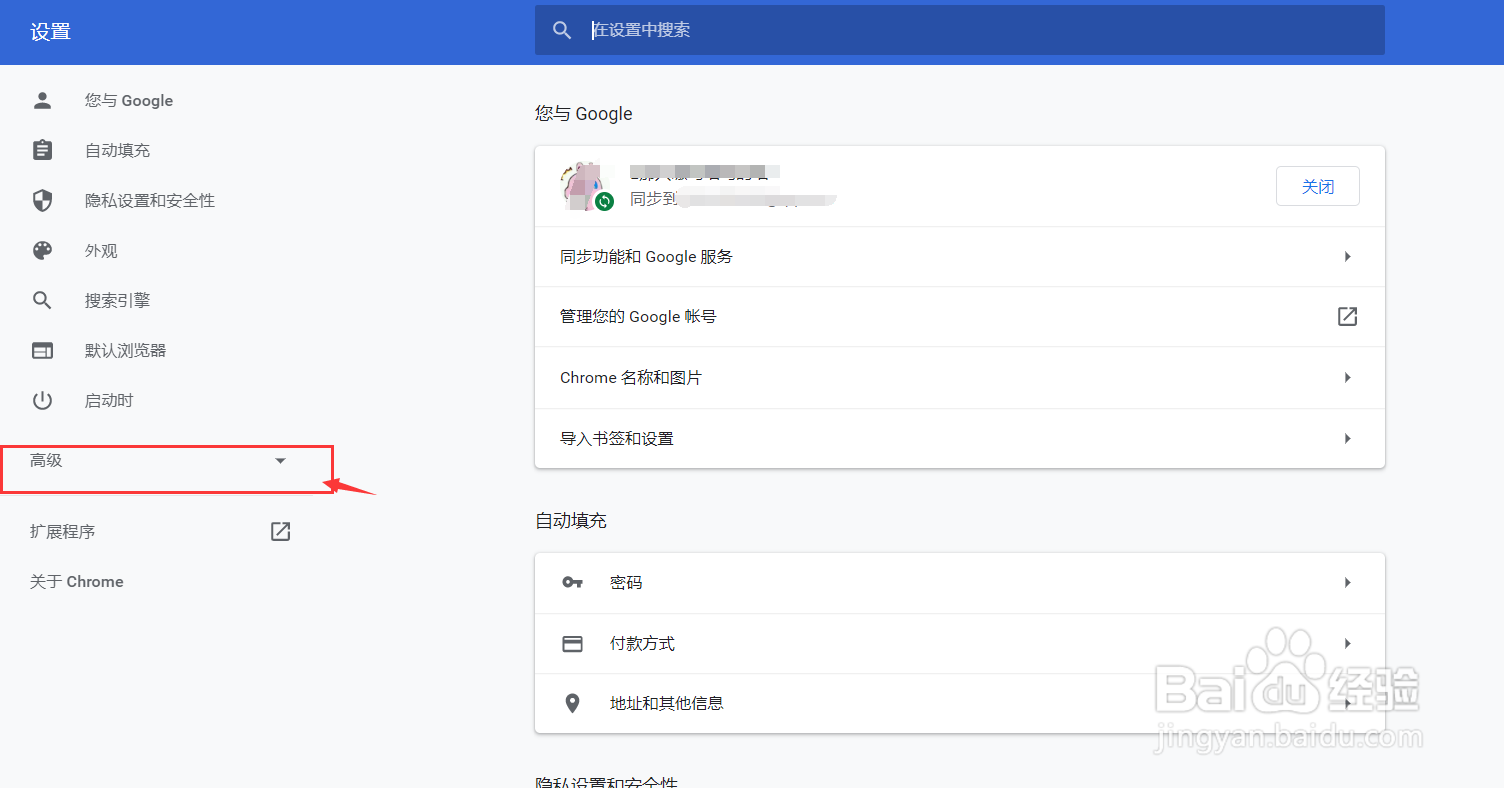The height and width of the screenshot is (788, 1504).
Task: Open 同步功能和 Google 服务 arrow
Action: pos(1348,257)
